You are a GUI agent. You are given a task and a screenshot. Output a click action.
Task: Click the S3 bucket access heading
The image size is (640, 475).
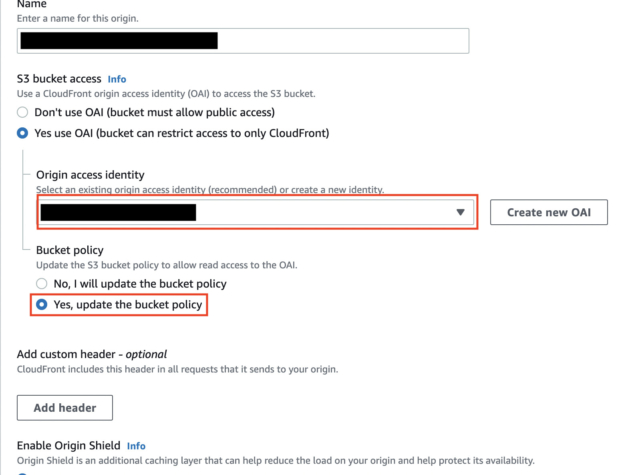(59, 79)
